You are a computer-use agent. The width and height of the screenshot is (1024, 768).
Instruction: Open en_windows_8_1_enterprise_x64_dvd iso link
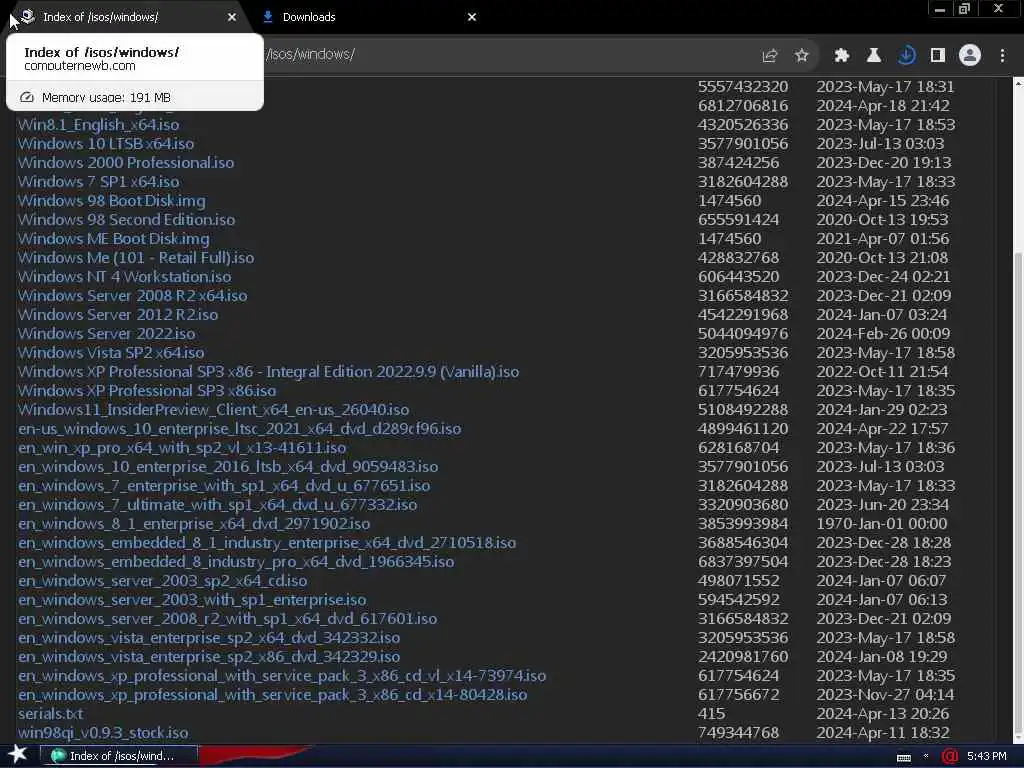pyautogui.click(x=194, y=523)
